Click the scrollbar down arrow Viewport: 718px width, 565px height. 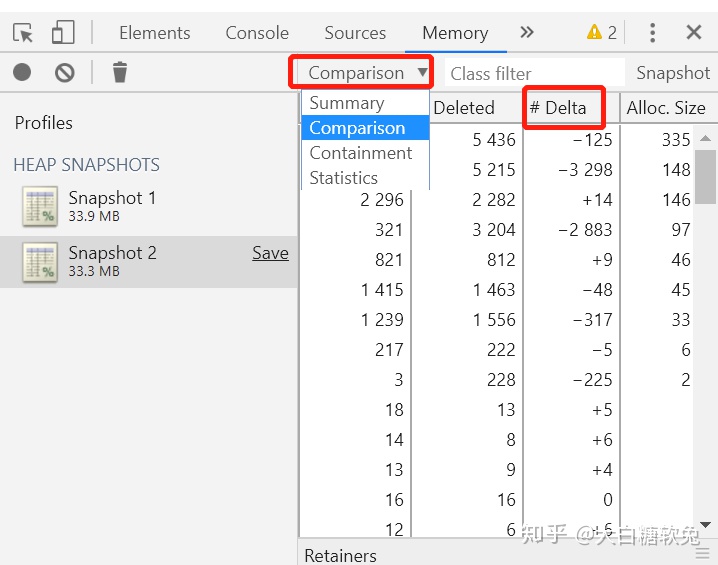coord(705,524)
